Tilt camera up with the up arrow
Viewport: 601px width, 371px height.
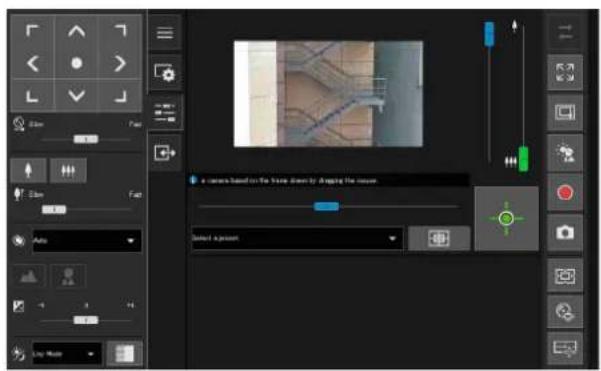(x=77, y=31)
